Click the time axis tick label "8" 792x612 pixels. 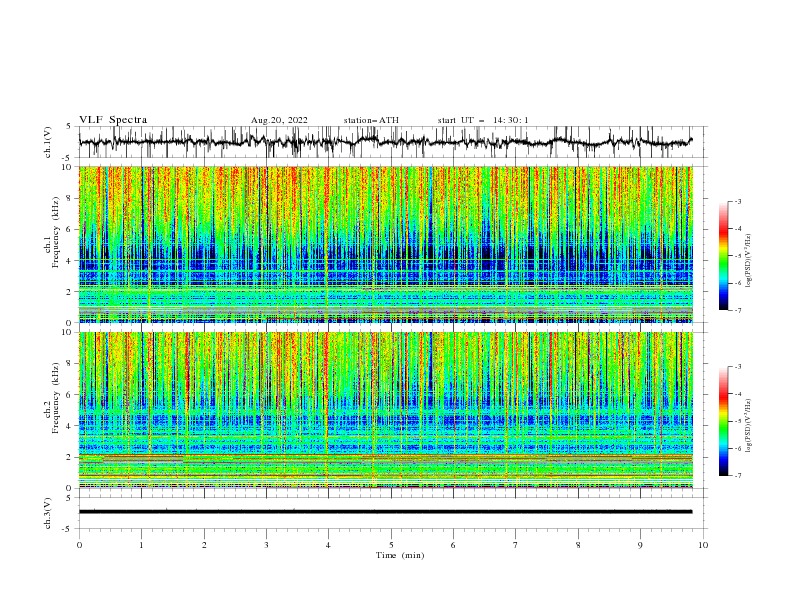tap(578, 545)
